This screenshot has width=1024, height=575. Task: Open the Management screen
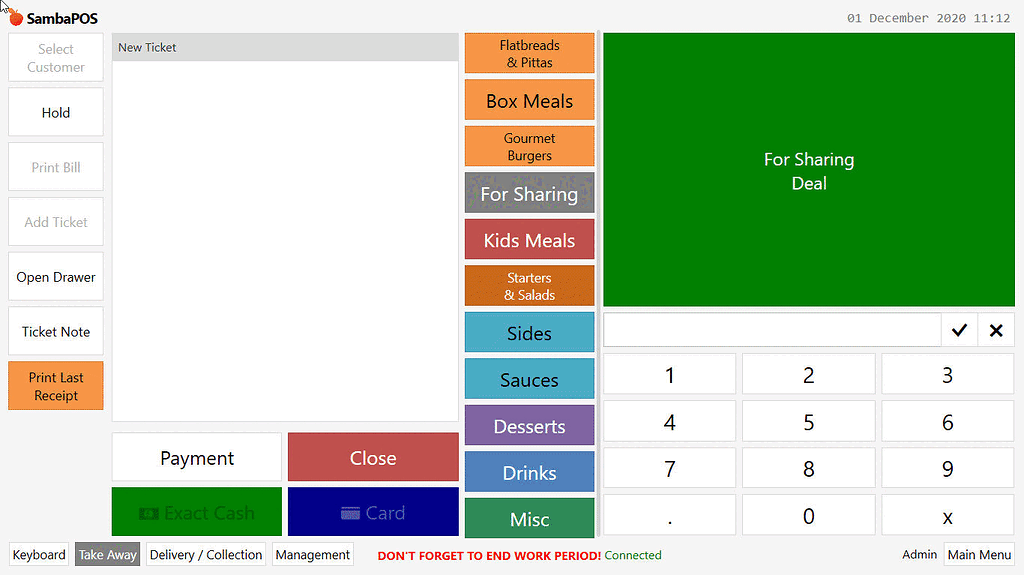(x=312, y=554)
